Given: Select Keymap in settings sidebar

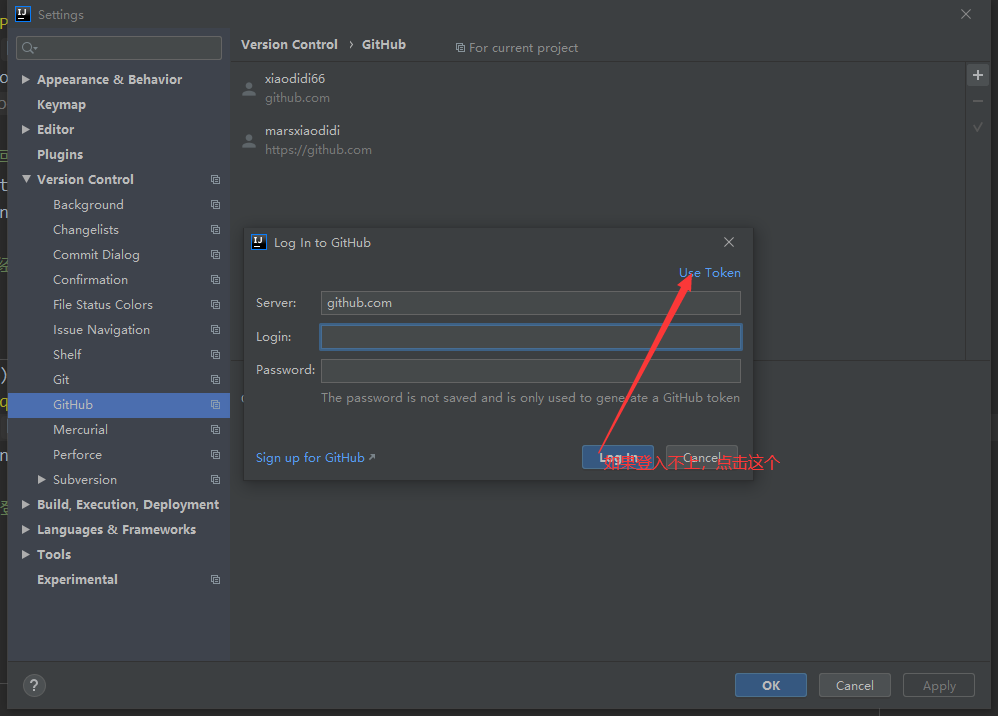Looking at the screenshot, I should pos(61,105).
